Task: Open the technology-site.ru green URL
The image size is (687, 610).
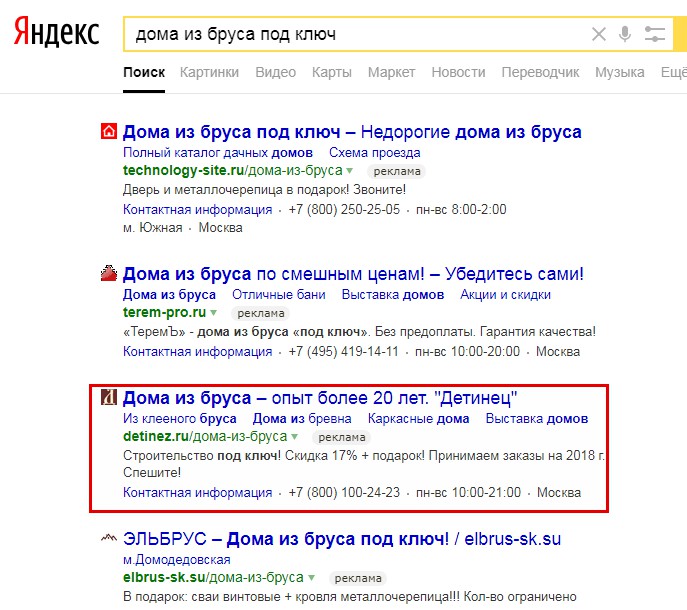Action: pyautogui.click(x=233, y=170)
